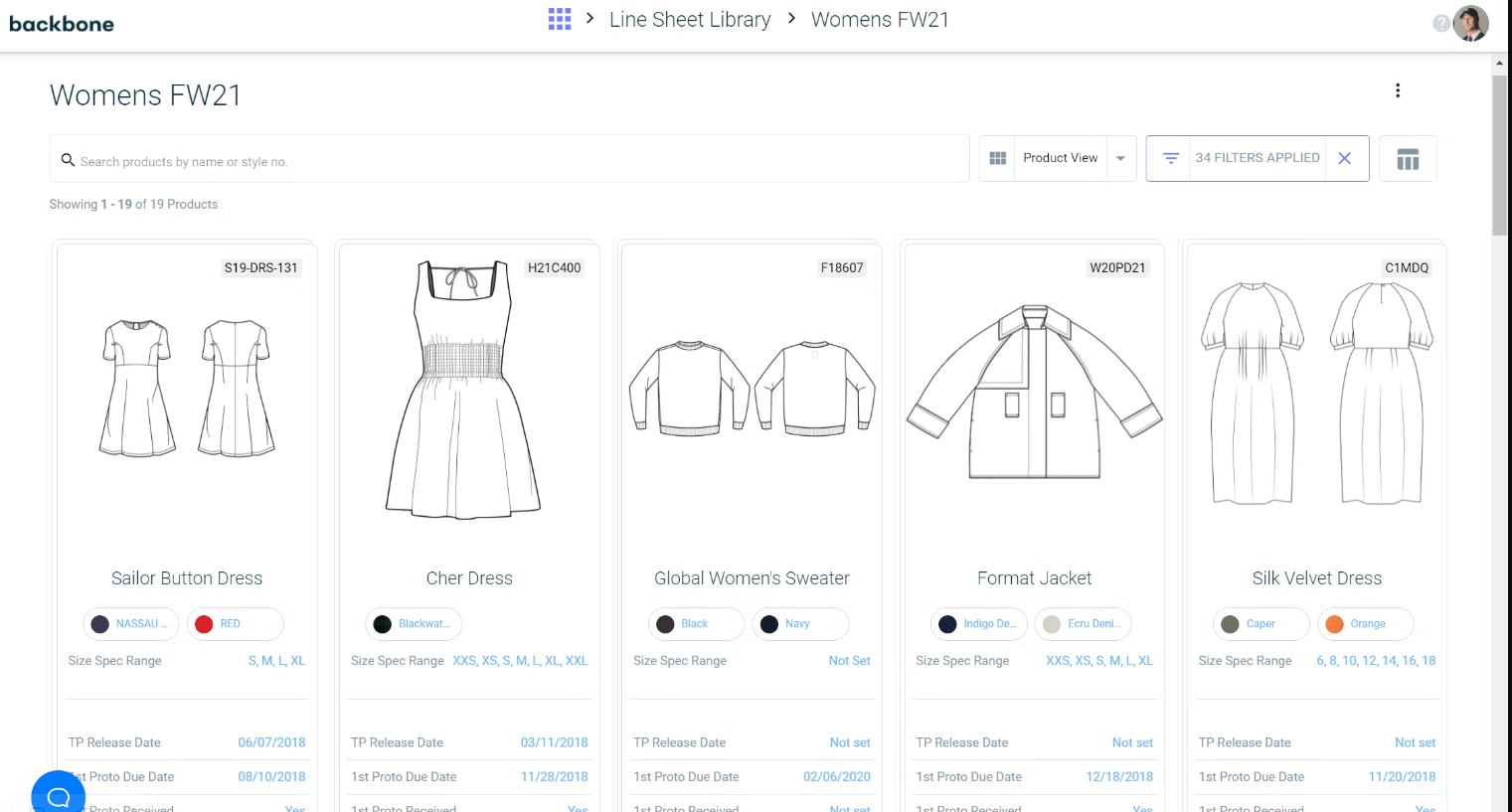Image resolution: width=1512 pixels, height=812 pixels.
Task: Select the Orange color chip
Action: [1365, 624]
